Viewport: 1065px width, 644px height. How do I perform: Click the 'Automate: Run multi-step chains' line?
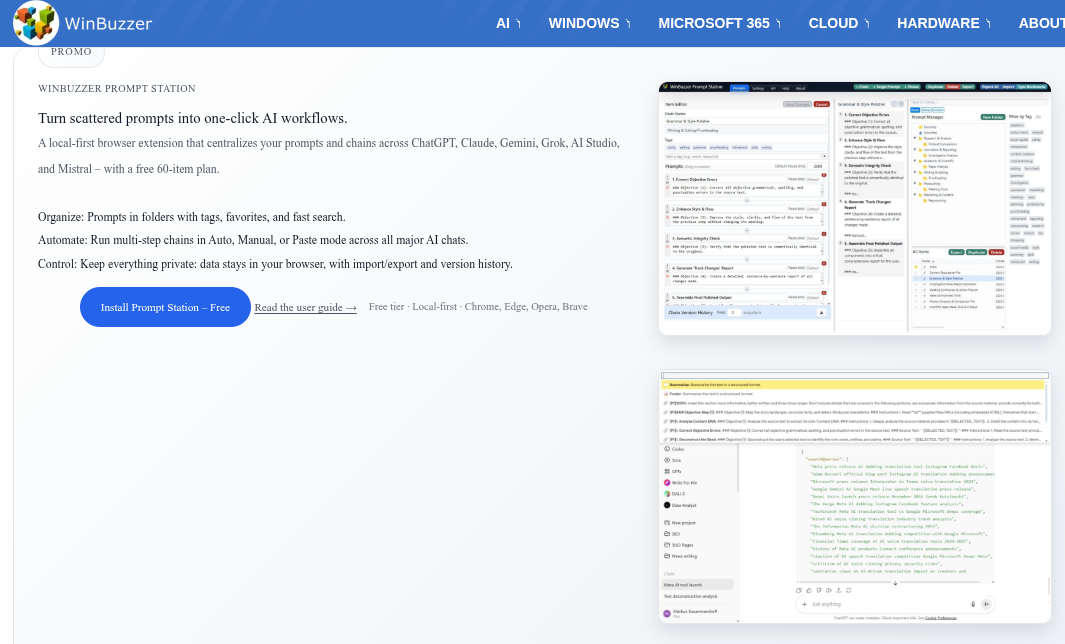(x=253, y=240)
